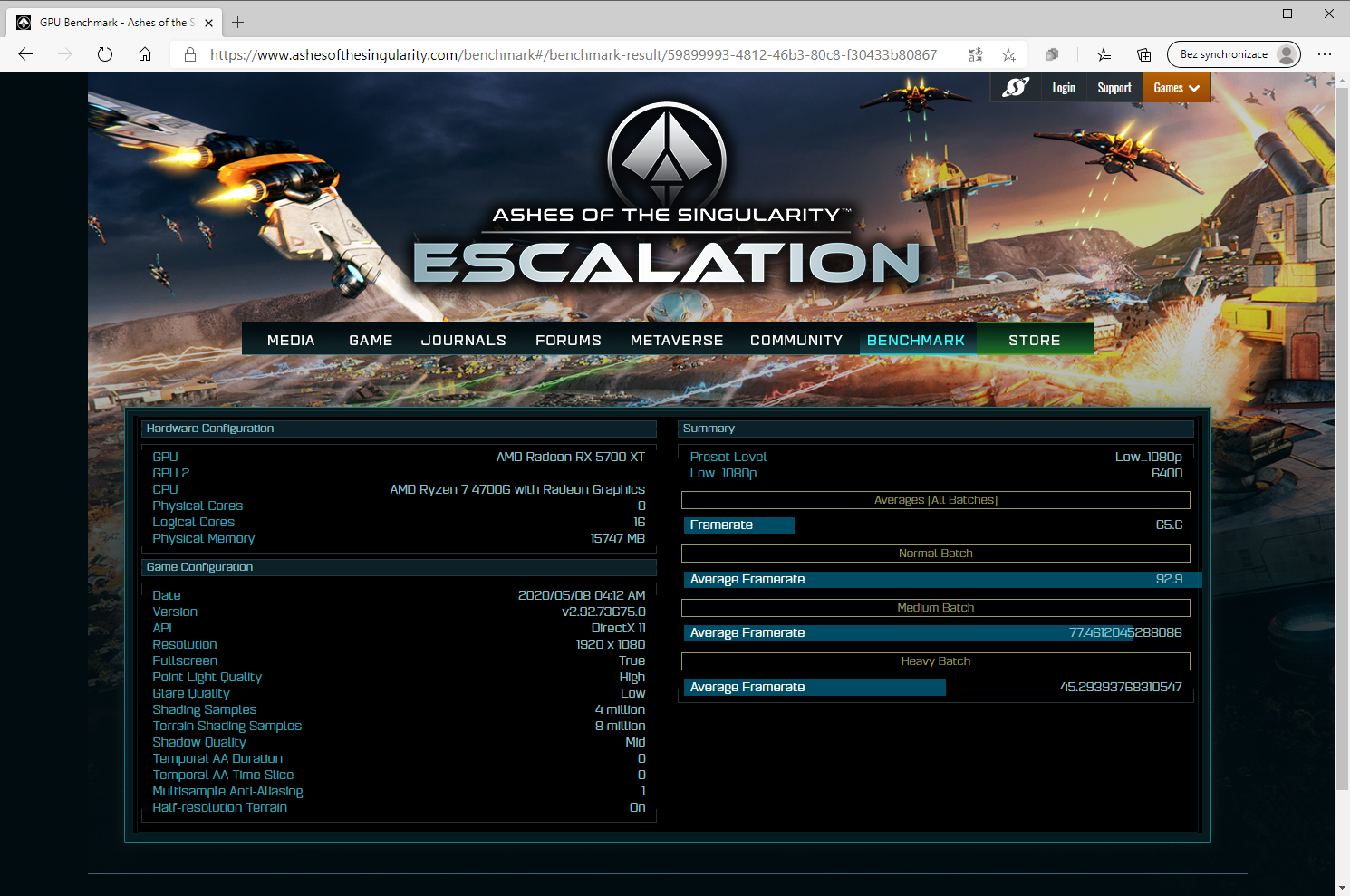This screenshot has height=896, width=1350.
Task: Click the 6400 score value
Action: pyautogui.click(x=1167, y=473)
